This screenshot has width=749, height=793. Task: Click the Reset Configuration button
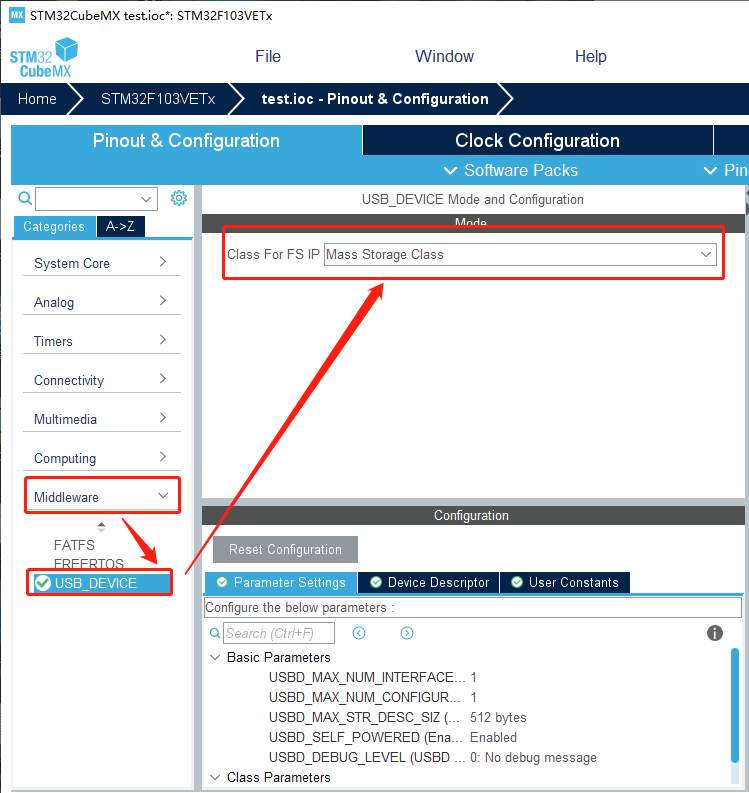coord(285,549)
